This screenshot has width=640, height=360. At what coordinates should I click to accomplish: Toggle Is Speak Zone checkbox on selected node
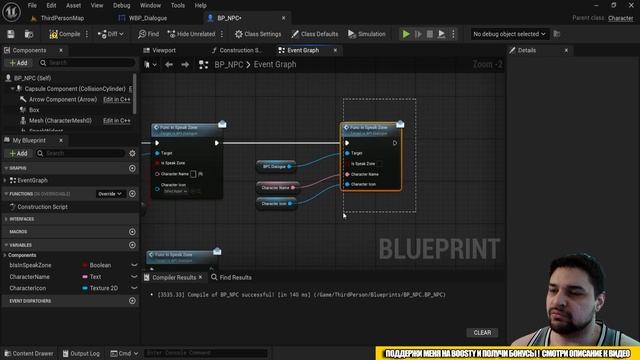(380, 164)
